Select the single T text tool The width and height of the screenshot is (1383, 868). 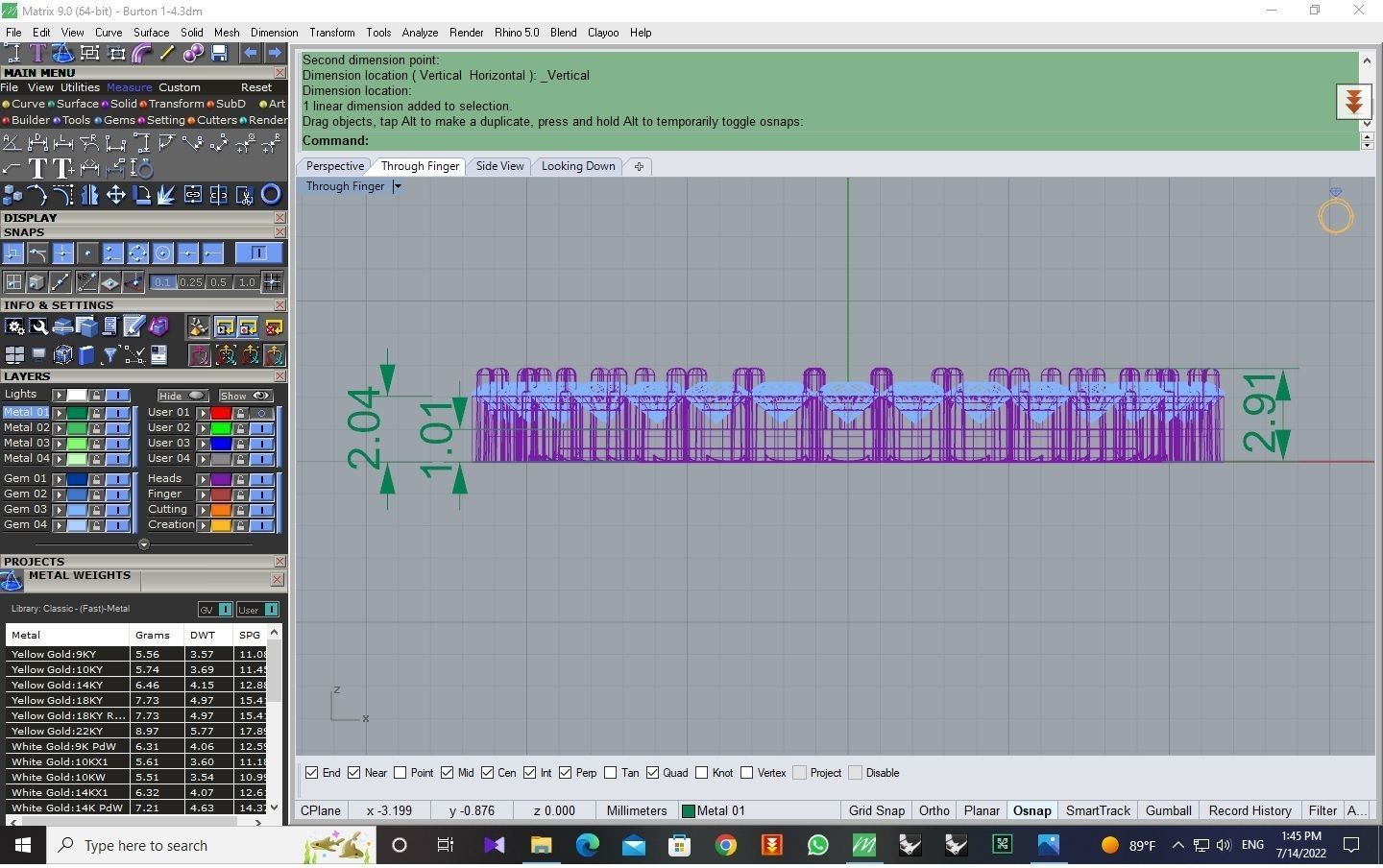coord(38,169)
